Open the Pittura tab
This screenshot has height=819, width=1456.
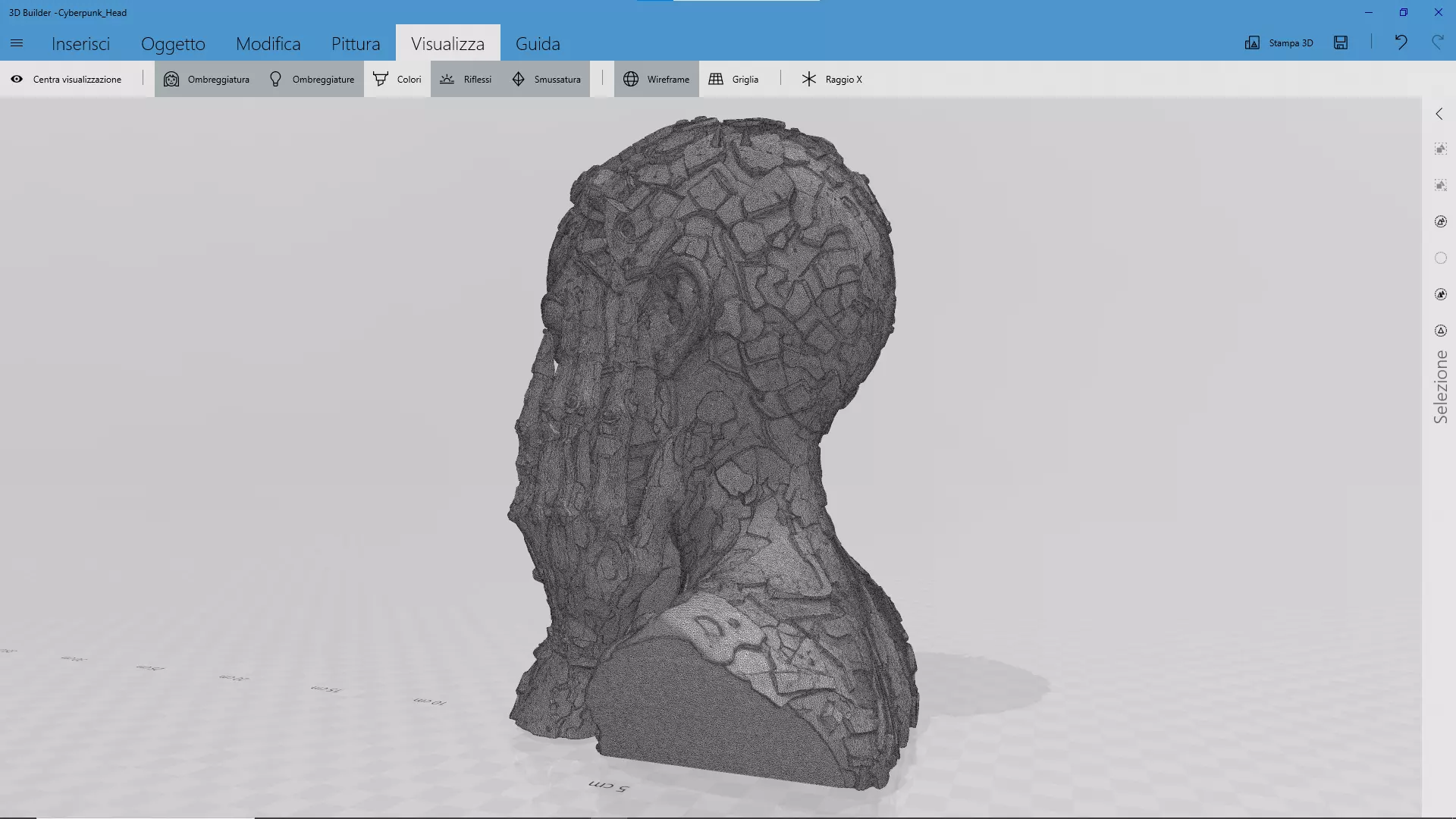356,43
